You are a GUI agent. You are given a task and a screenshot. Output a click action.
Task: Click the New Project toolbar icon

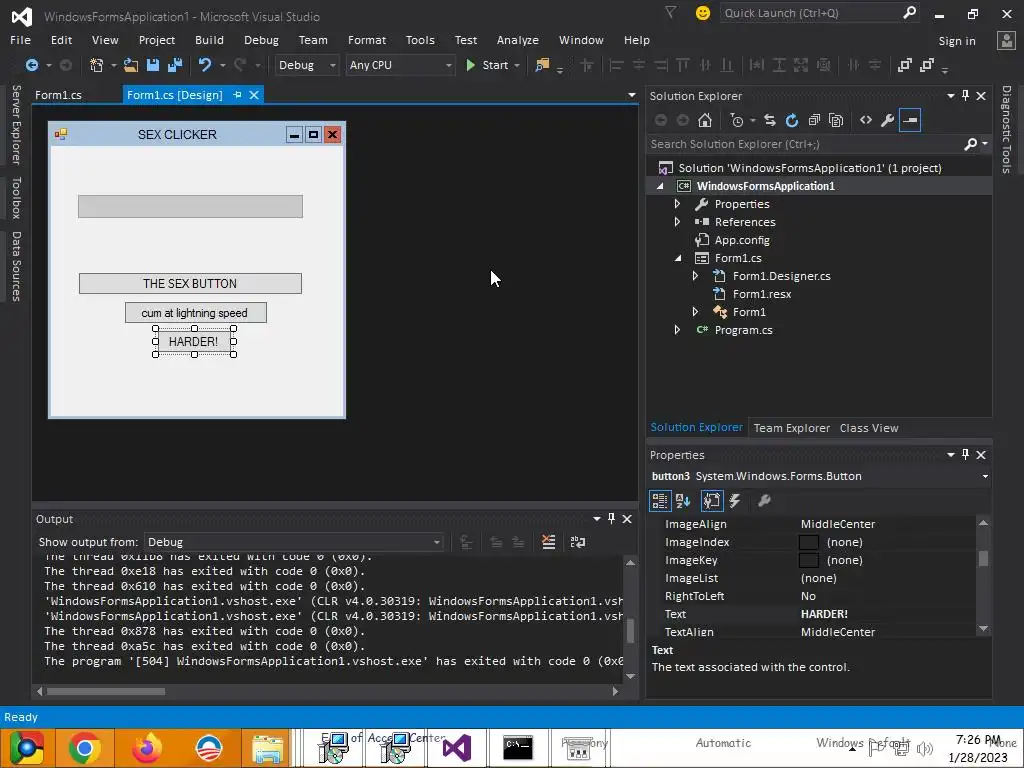(97, 65)
